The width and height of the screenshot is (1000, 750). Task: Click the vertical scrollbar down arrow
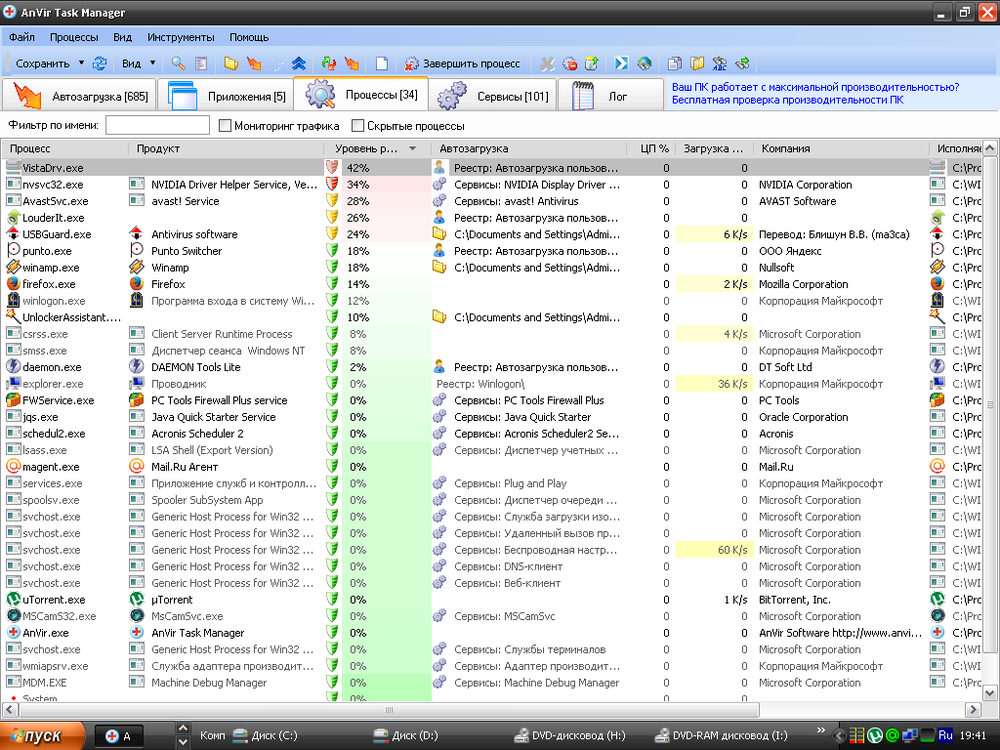pos(990,693)
